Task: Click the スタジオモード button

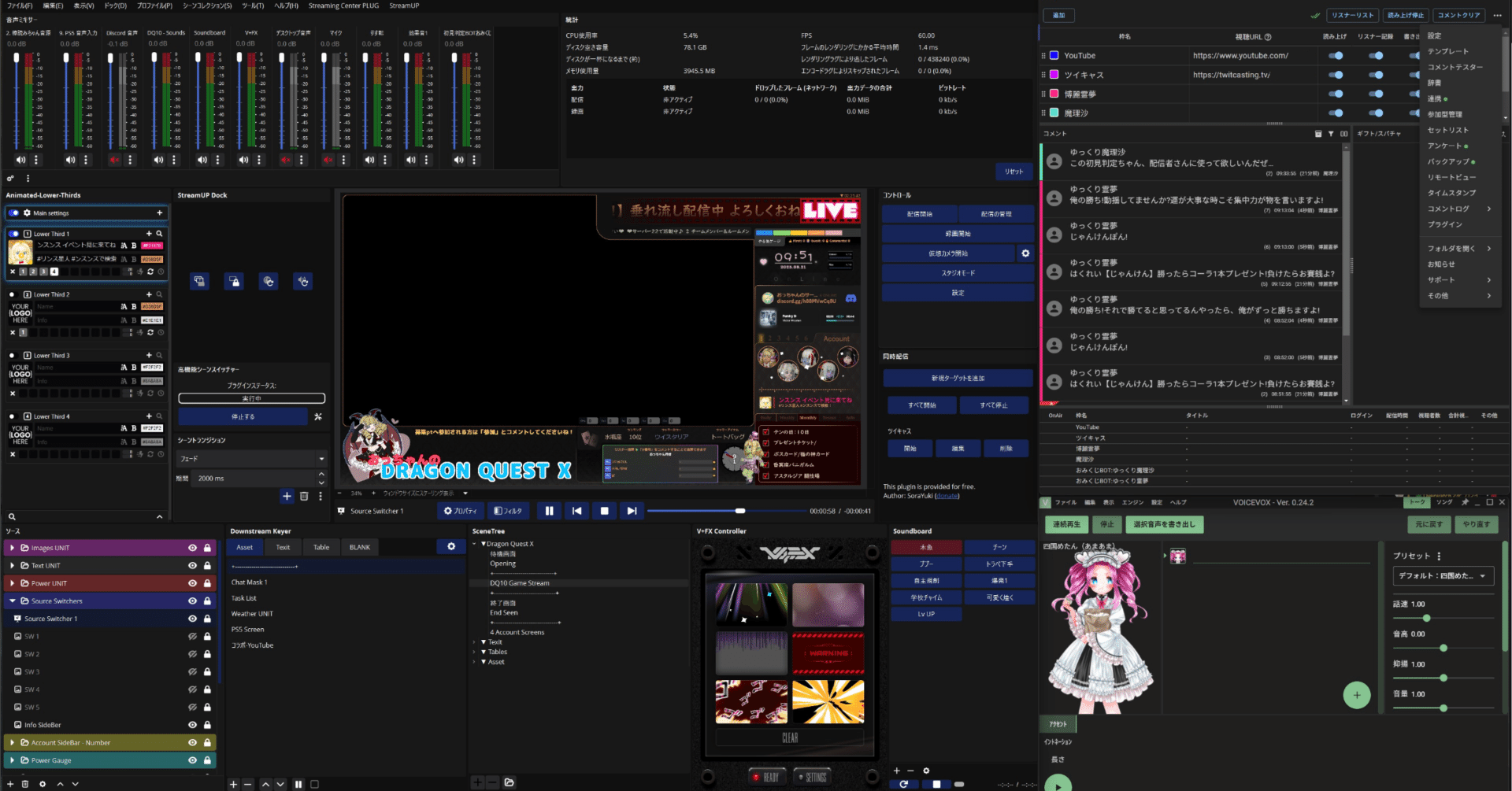Action: 958,273
